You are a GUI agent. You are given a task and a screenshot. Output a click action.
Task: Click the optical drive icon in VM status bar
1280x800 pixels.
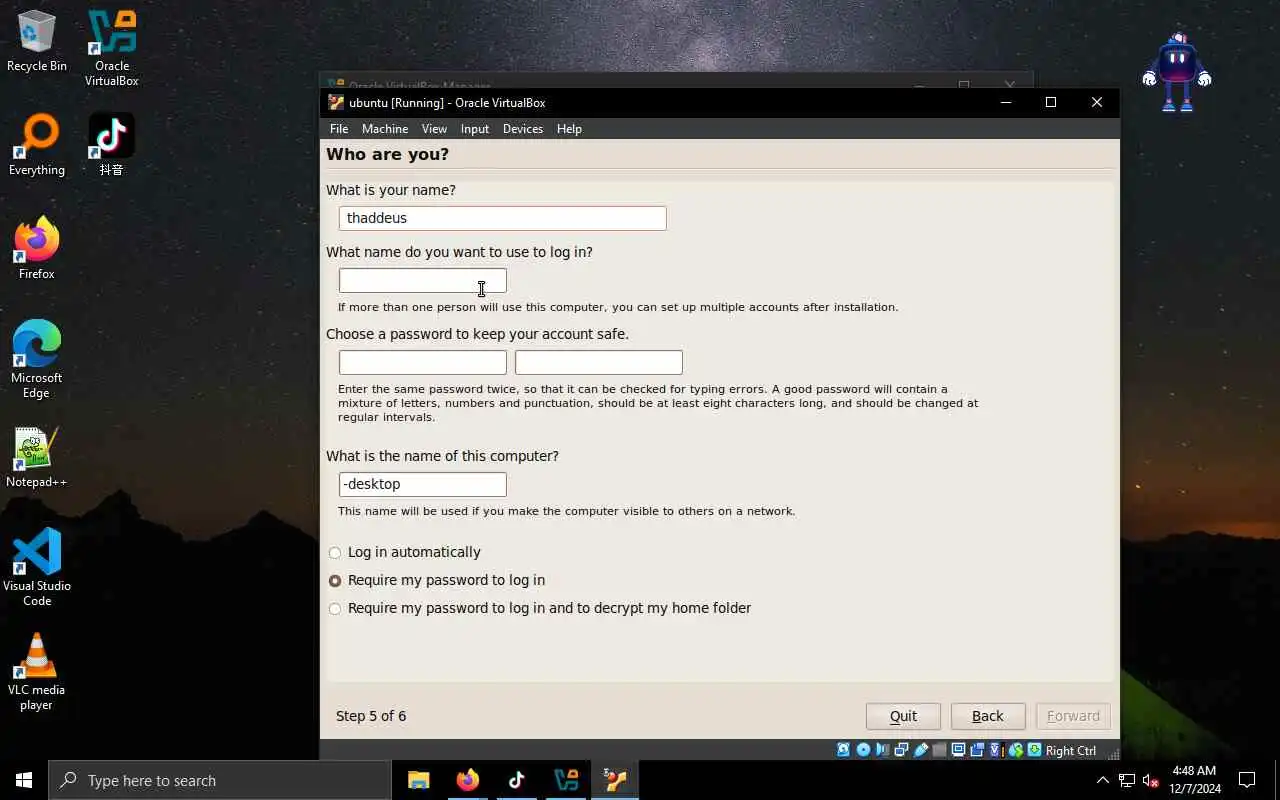(863, 750)
